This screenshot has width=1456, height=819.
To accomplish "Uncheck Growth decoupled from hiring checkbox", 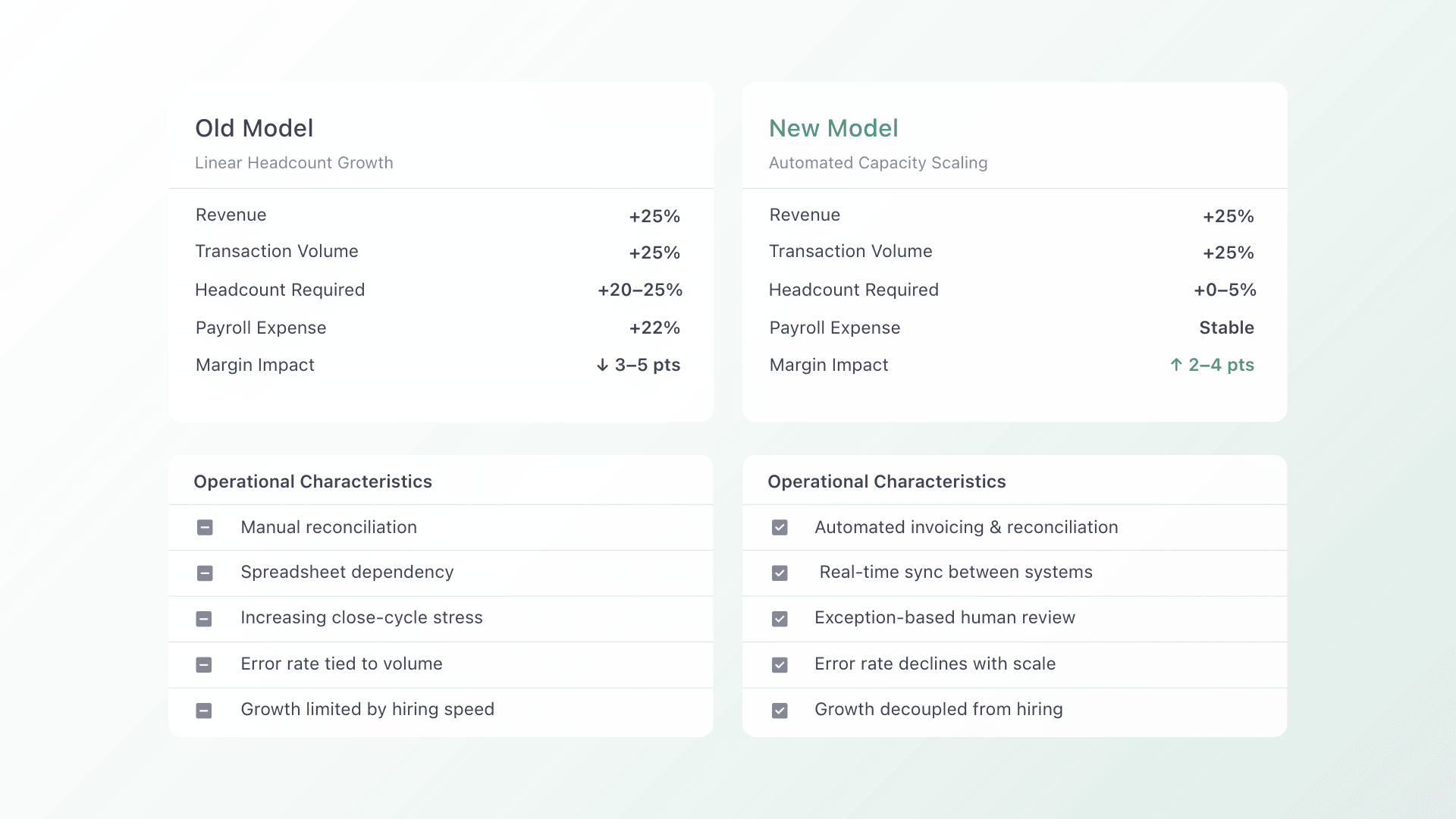I will [x=780, y=711].
